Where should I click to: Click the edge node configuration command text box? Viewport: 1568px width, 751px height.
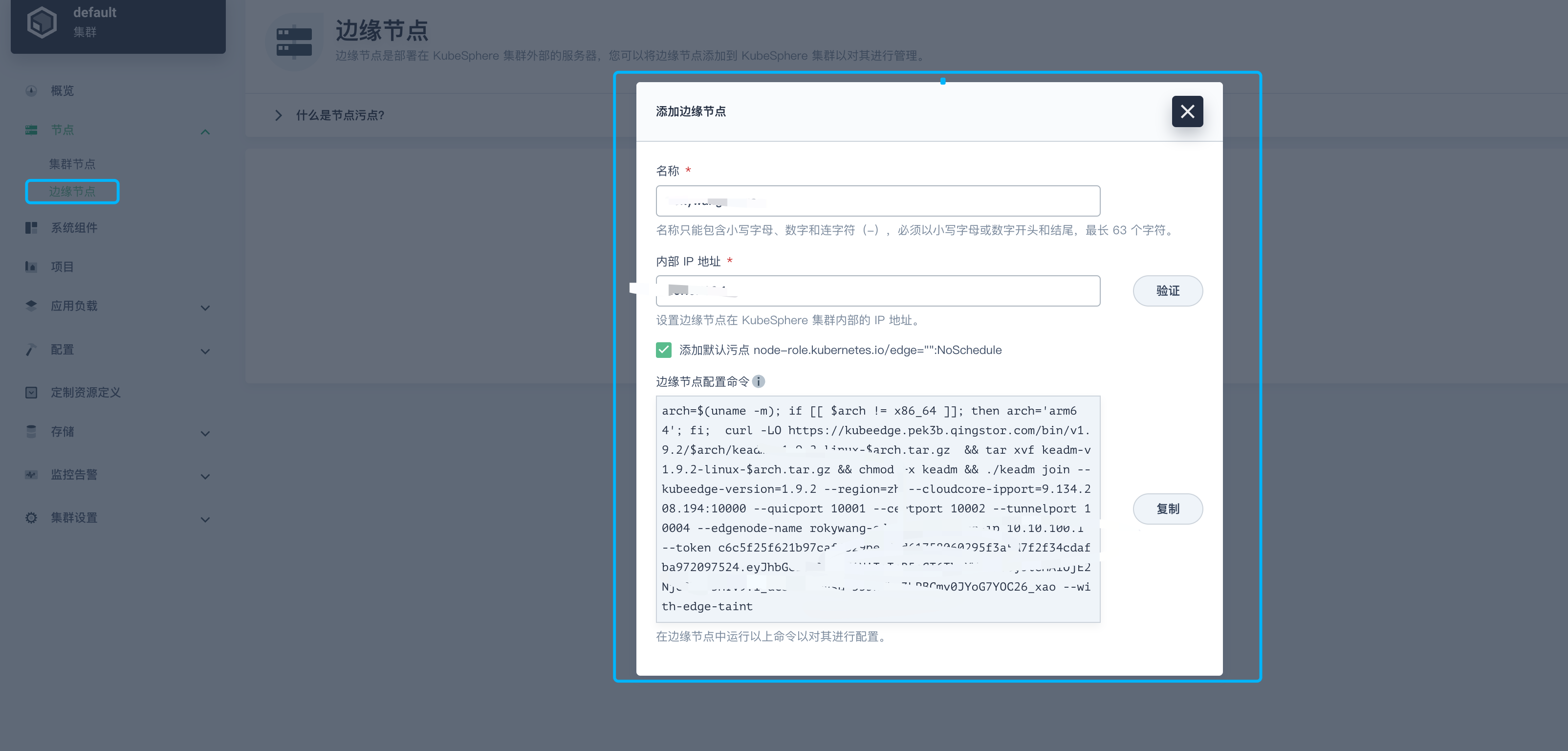(x=877, y=509)
